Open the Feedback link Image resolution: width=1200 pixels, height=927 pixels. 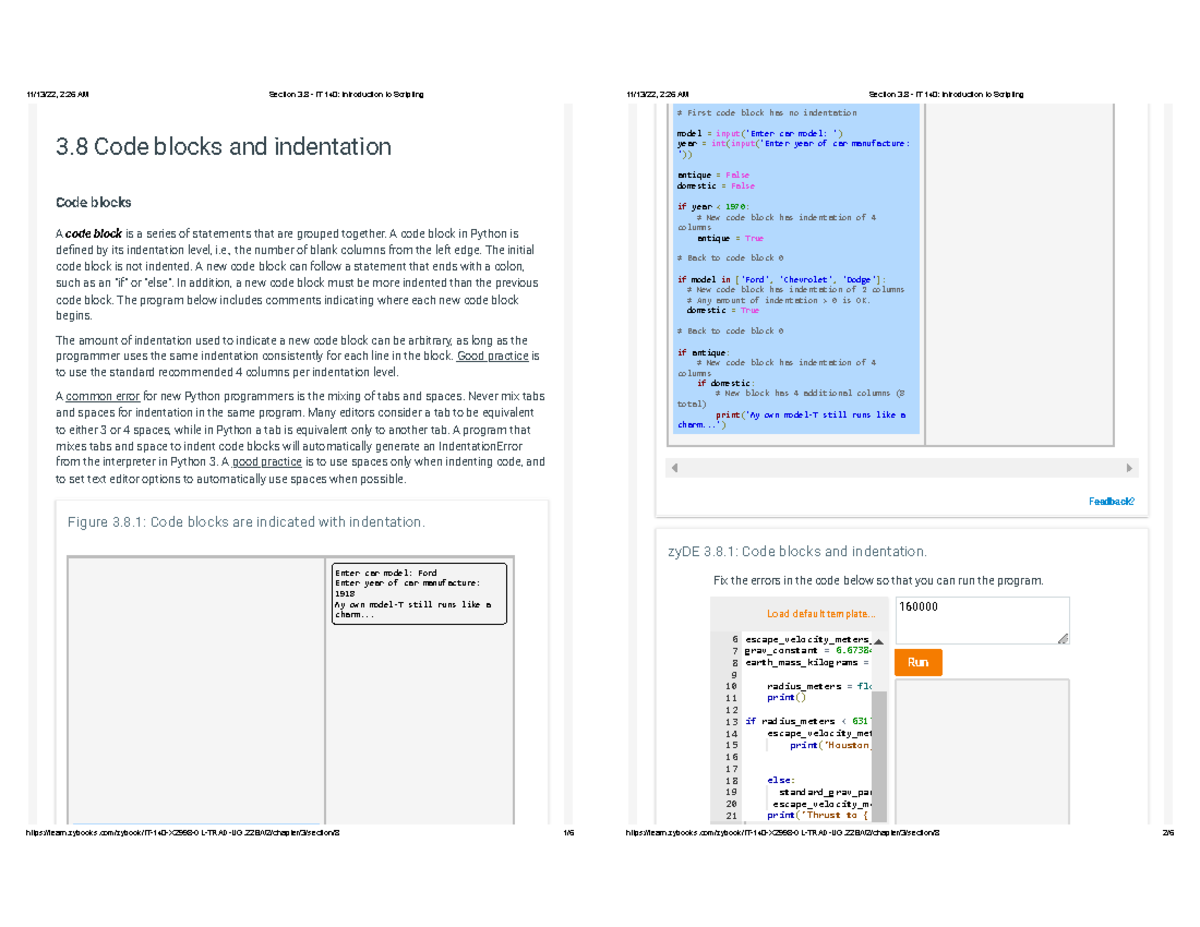(x=1110, y=500)
